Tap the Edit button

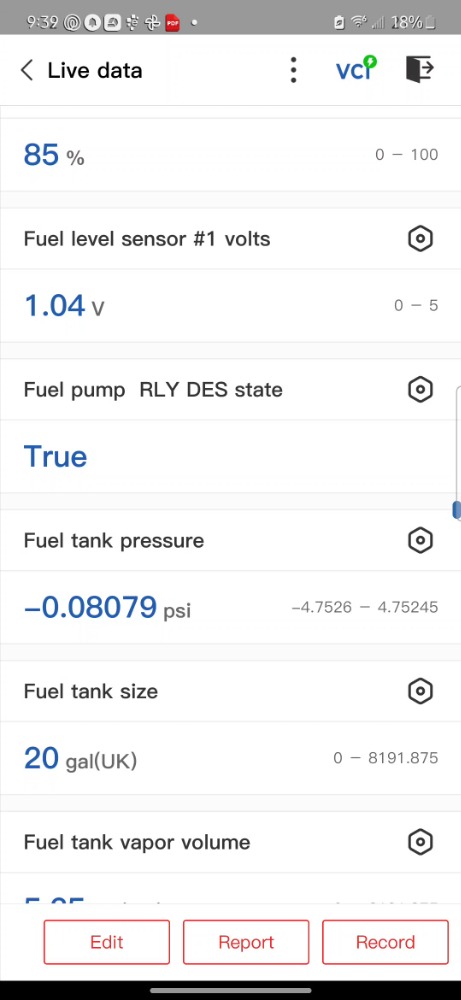coord(106,942)
